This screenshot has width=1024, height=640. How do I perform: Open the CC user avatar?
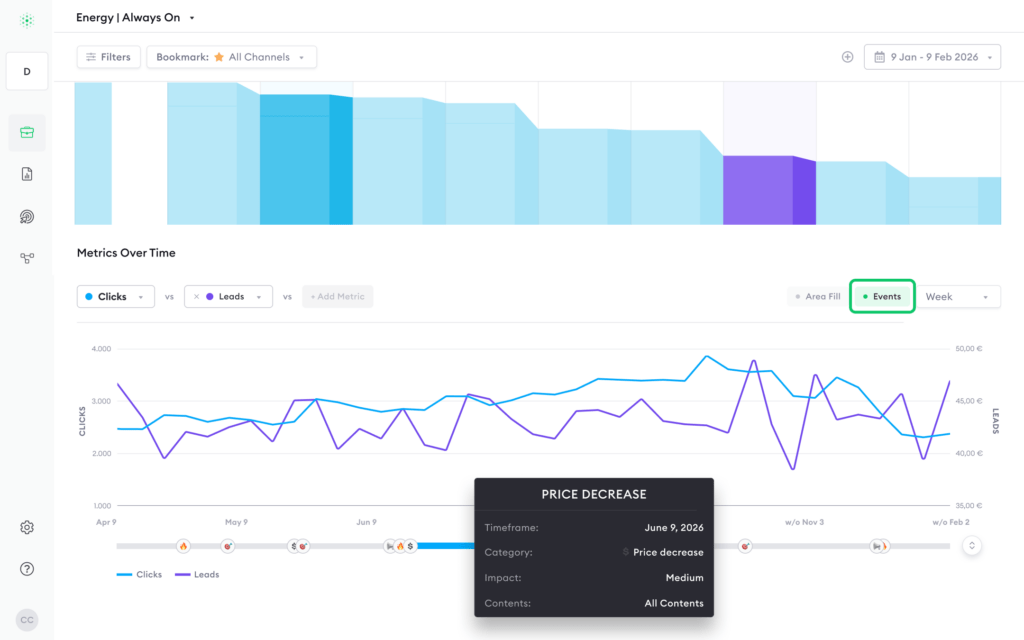tap(27, 620)
